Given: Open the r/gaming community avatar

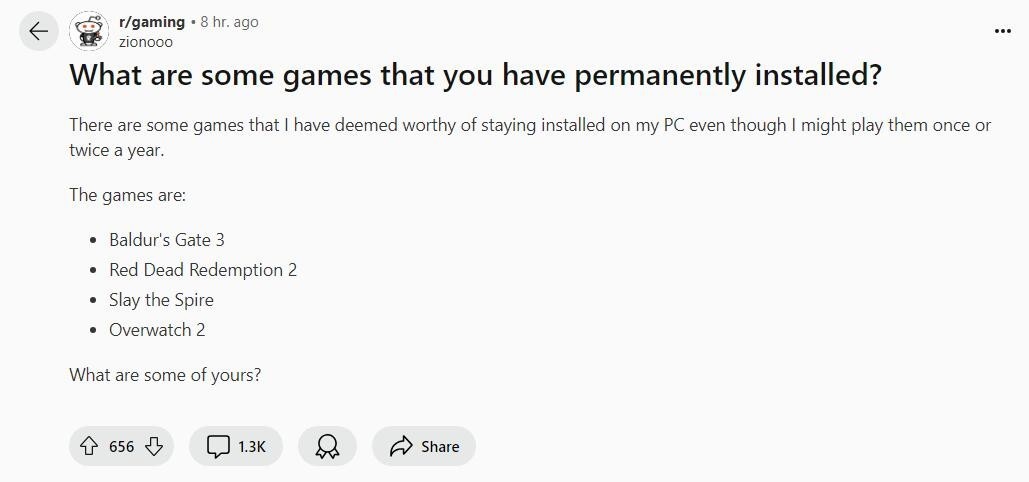Looking at the screenshot, I should [x=89, y=31].
